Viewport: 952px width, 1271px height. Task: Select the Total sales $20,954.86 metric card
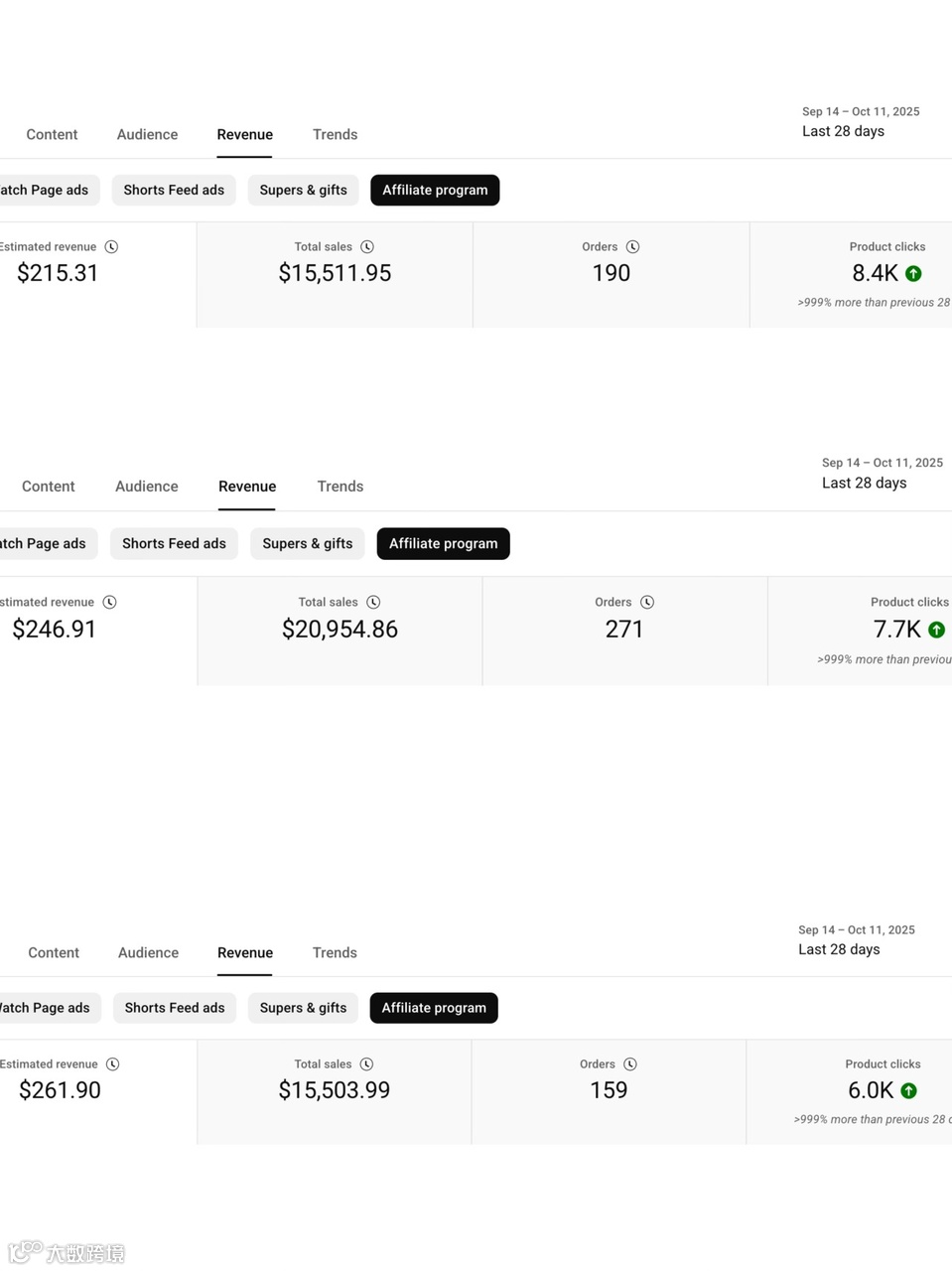[340, 630]
